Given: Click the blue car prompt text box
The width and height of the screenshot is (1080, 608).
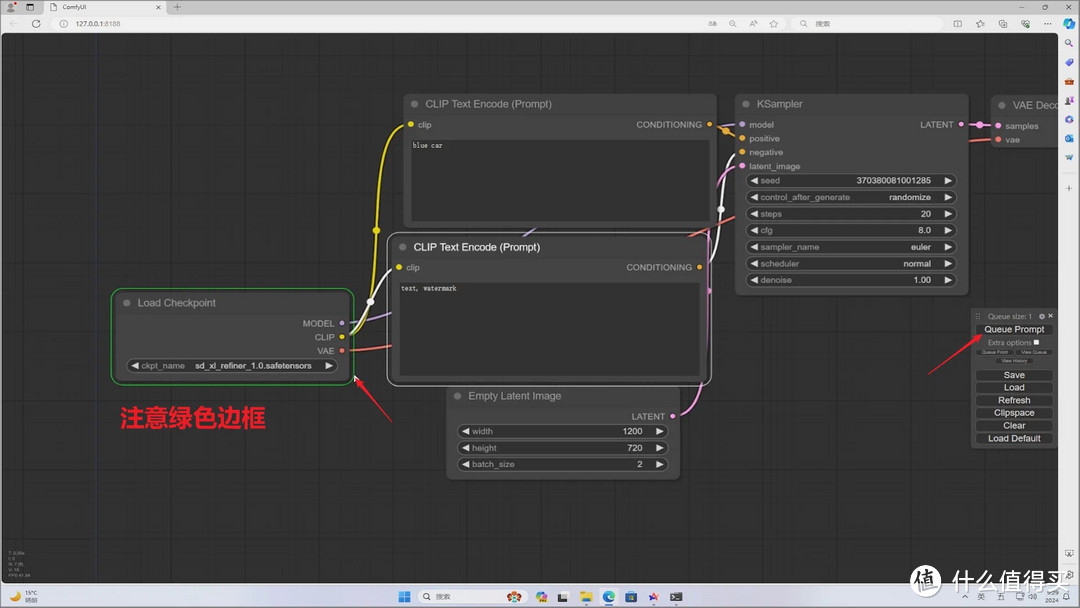Looking at the screenshot, I should click(560, 180).
